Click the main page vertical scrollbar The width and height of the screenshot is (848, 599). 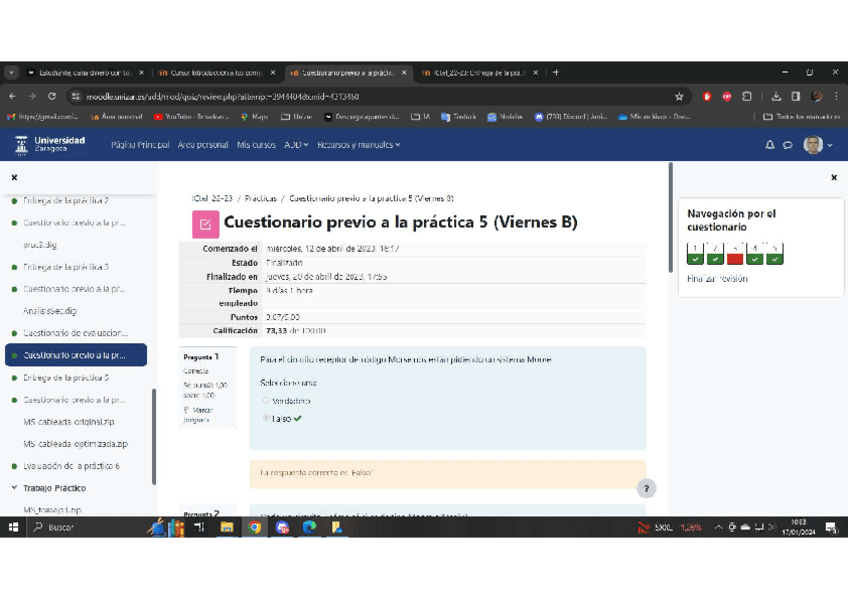pyautogui.click(x=671, y=217)
